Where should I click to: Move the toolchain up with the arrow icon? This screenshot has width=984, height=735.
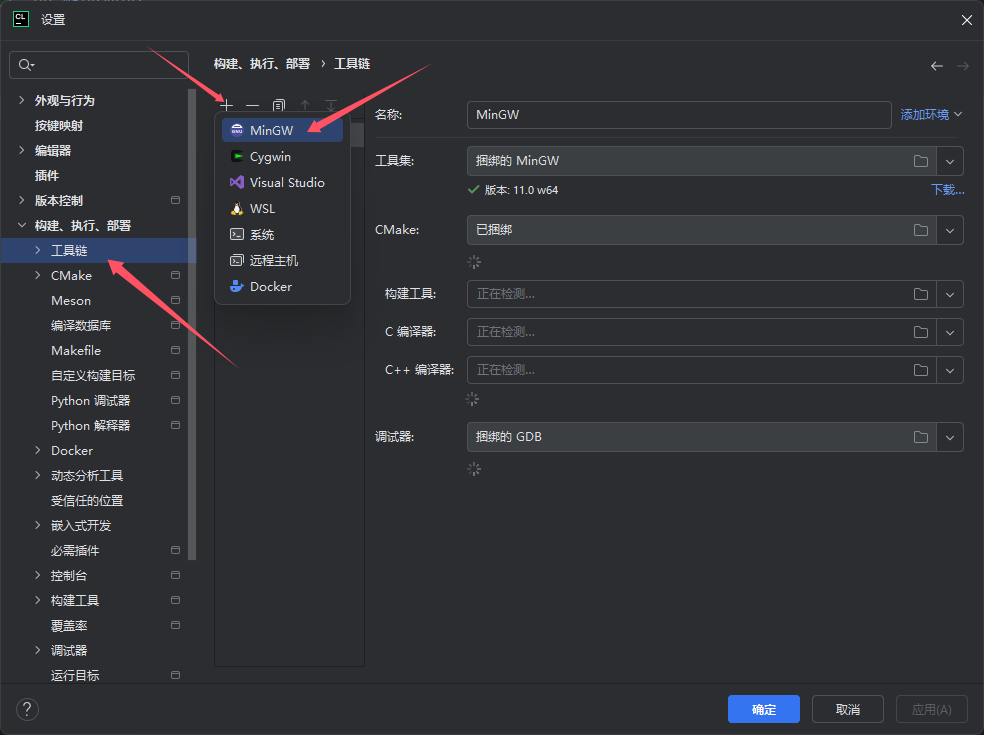pyautogui.click(x=305, y=105)
